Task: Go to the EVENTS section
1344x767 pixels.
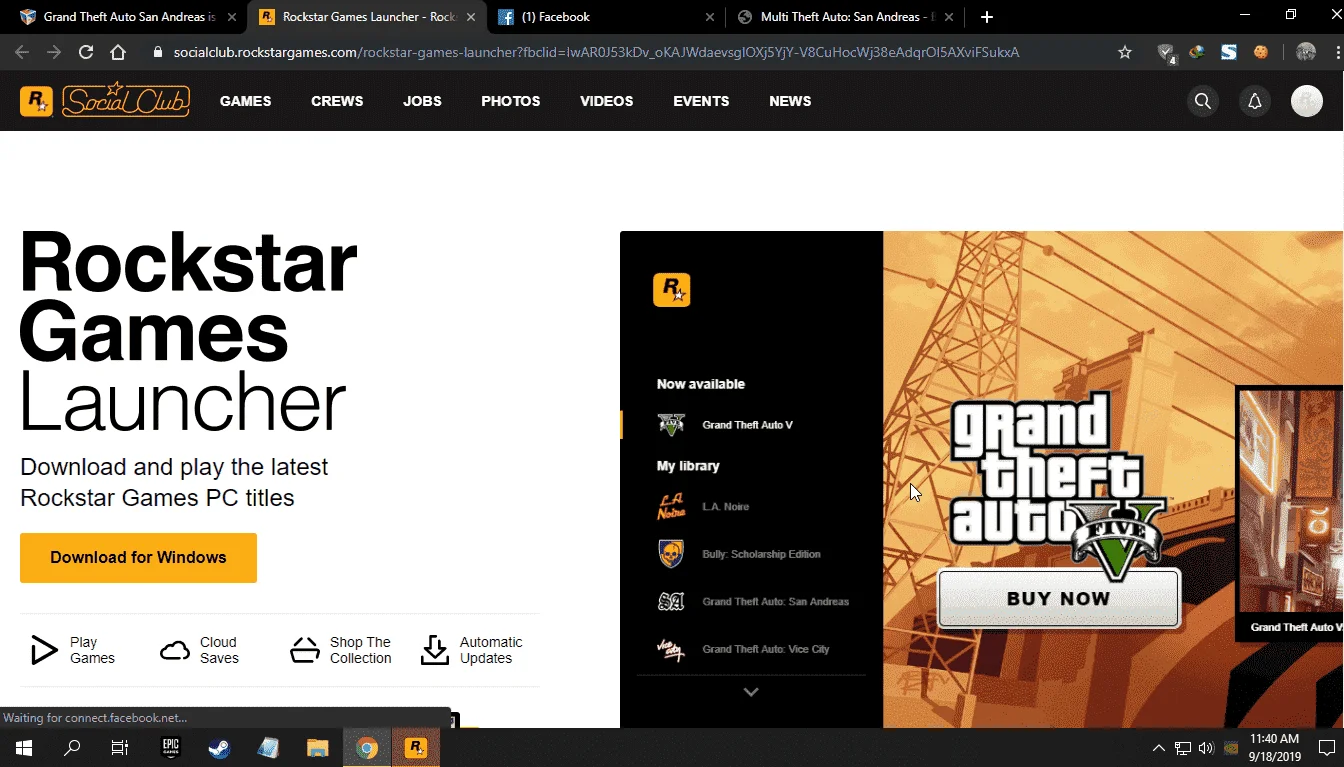Action: click(701, 101)
